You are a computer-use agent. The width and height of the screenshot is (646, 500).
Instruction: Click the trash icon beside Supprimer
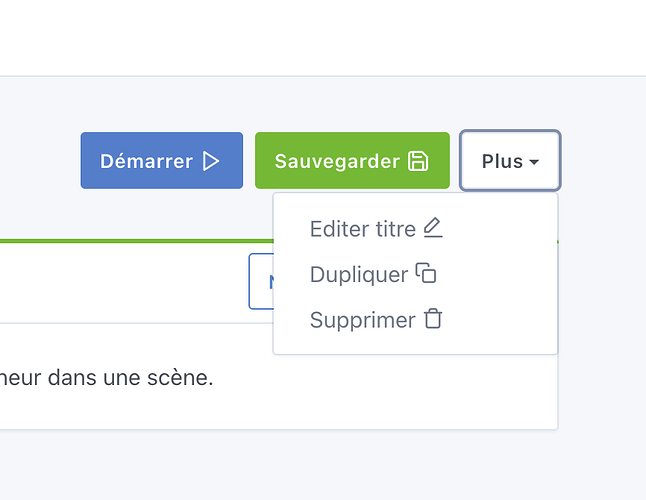[x=432, y=320]
